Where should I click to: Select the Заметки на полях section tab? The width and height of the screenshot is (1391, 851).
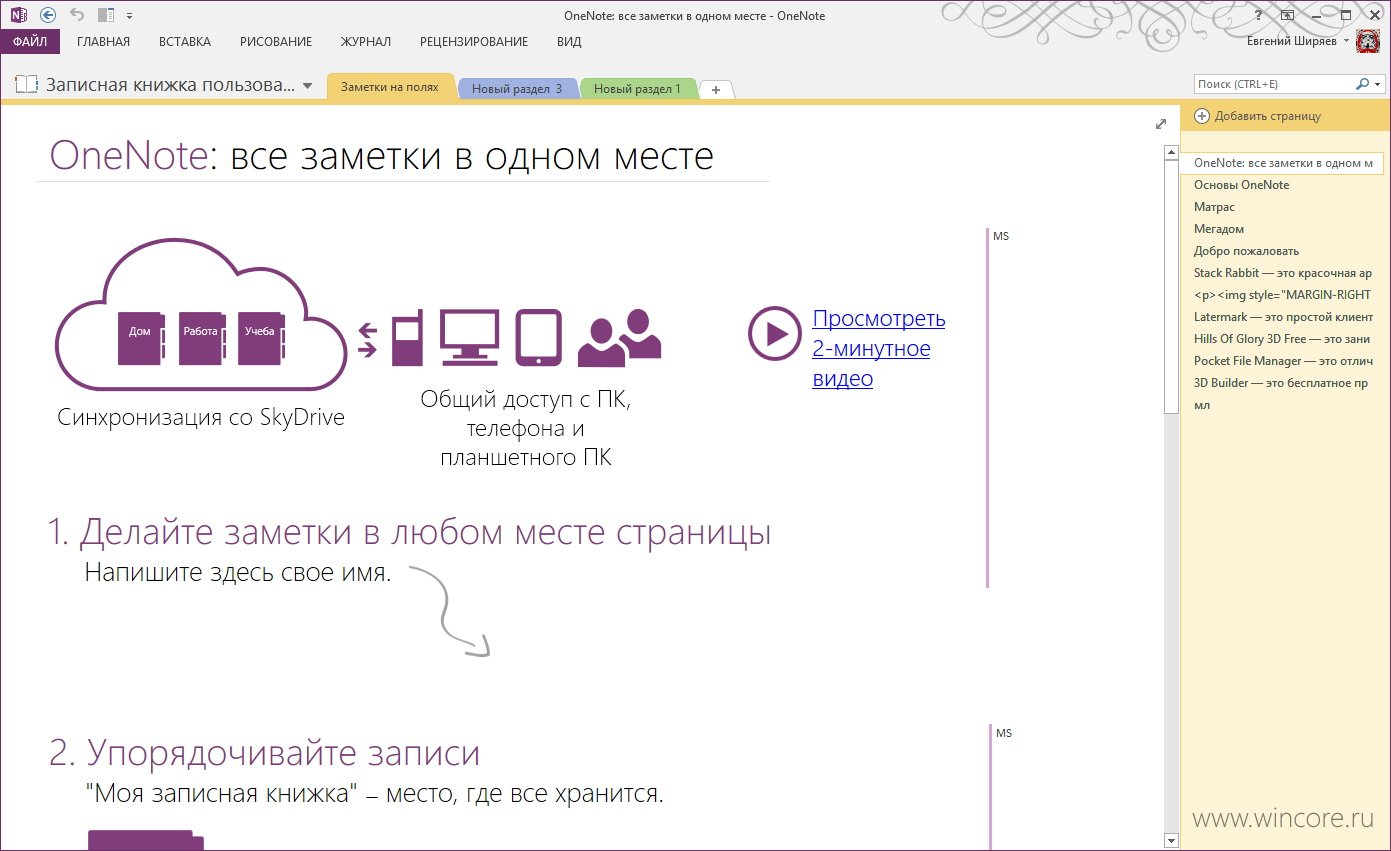(x=390, y=87)
